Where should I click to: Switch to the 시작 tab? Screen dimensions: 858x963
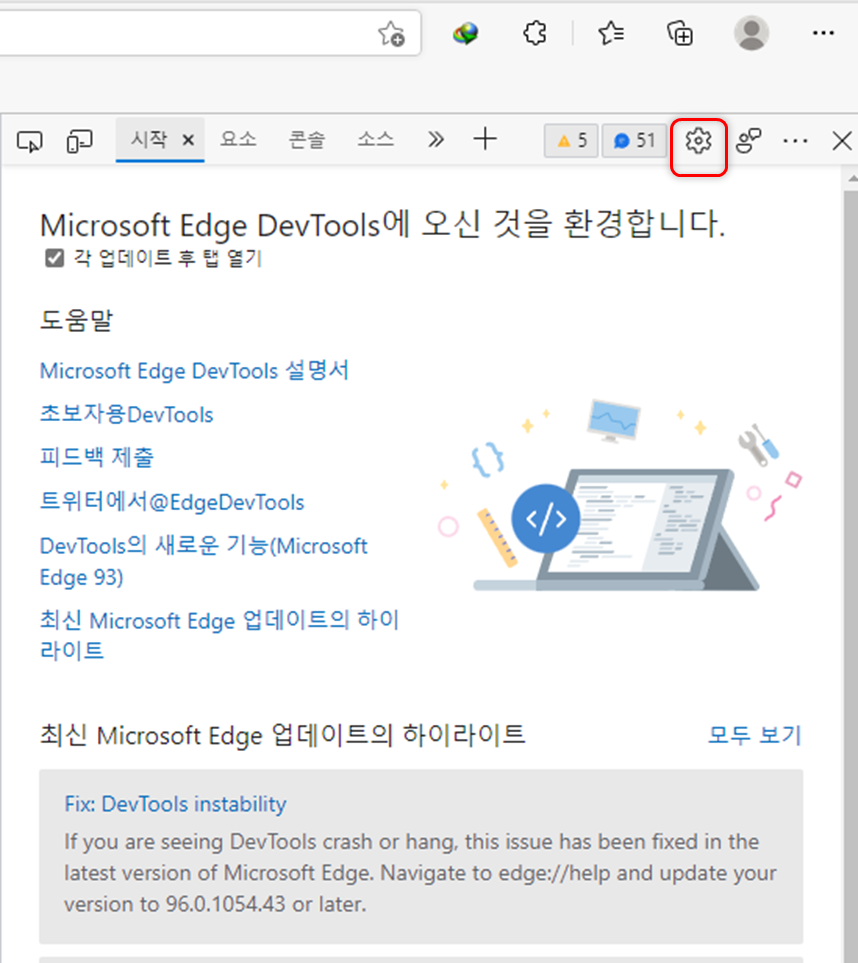[149, 140]
